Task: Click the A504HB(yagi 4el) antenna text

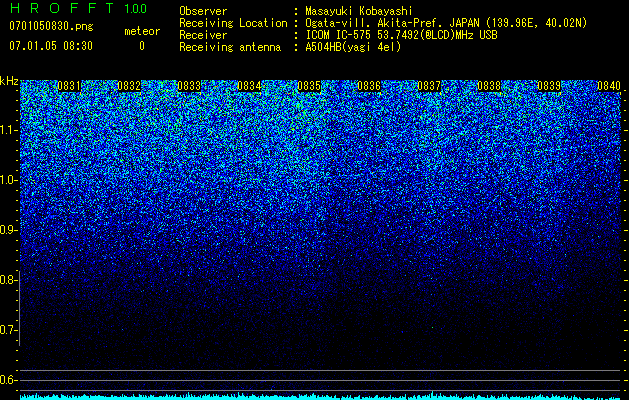Action: coord(353,47)
